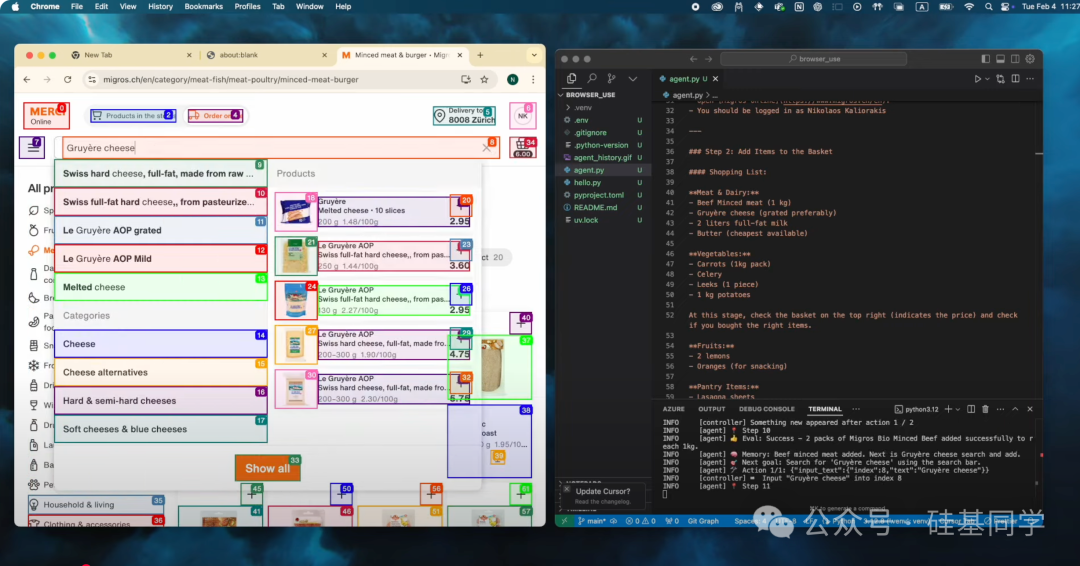Open Chrome three-dot menu
The image size is (1080, 566).
tap(533, 79)
